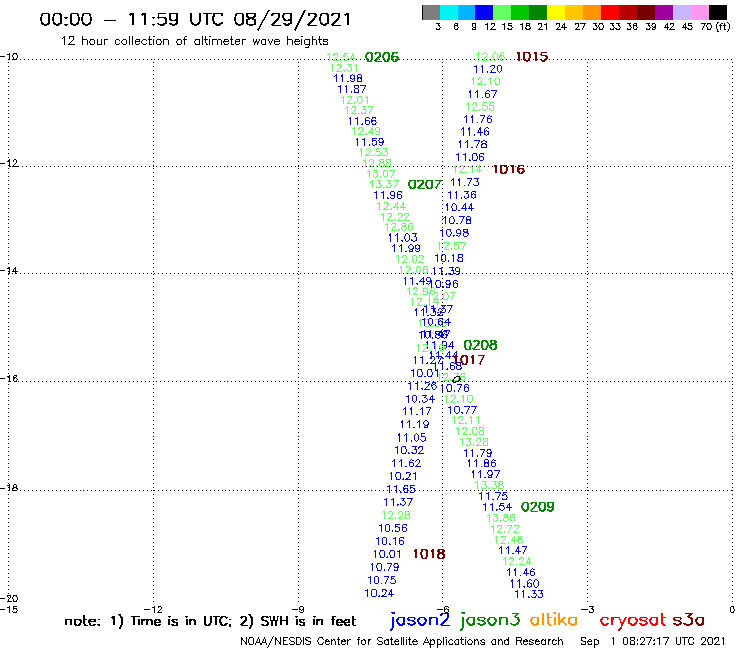This screenshot has width=740, height=650.
Task: Select wave height value 11.87
Action: click(x=352, y=89)
